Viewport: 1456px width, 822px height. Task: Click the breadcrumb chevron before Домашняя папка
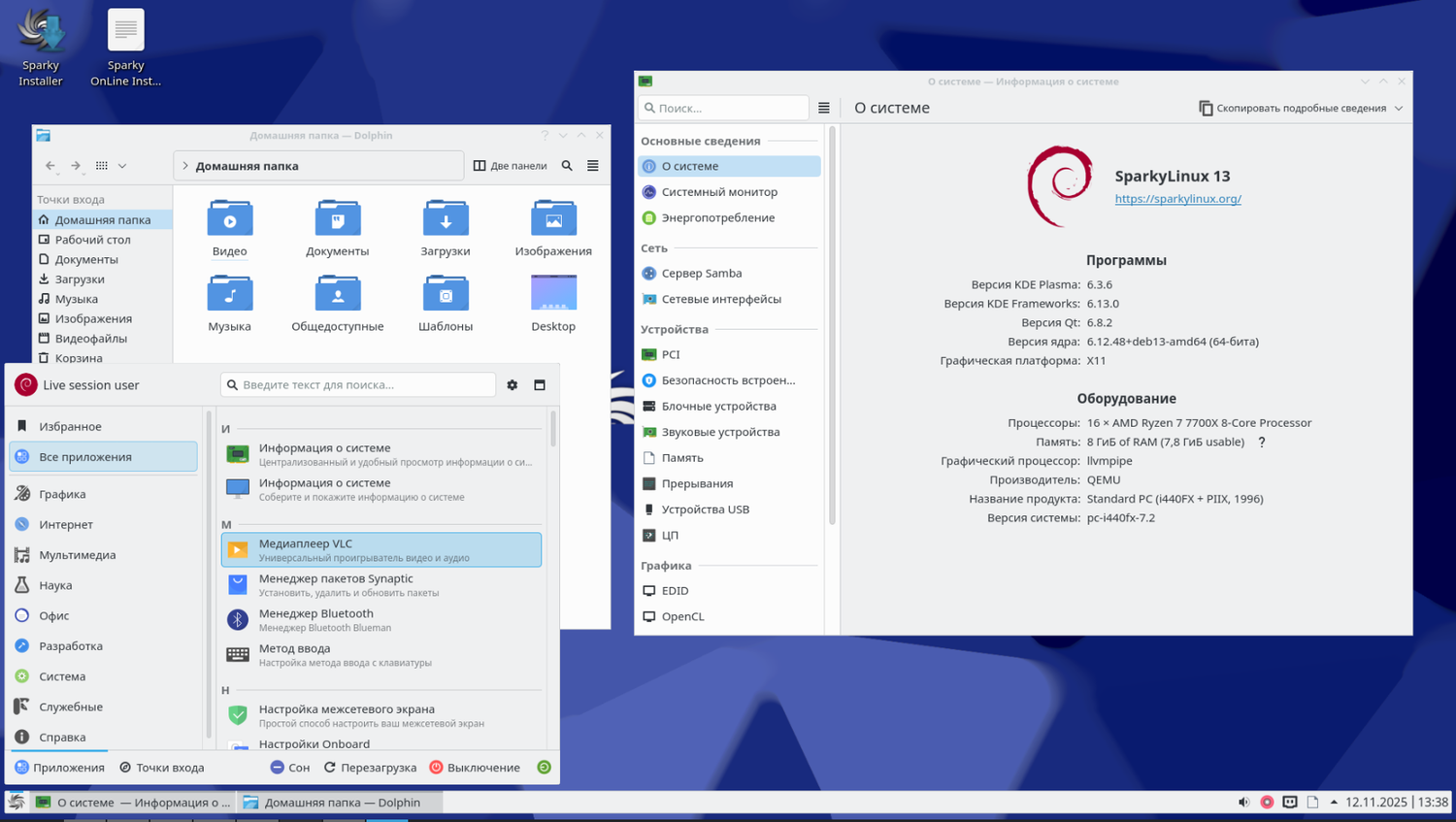coord(185,166)
